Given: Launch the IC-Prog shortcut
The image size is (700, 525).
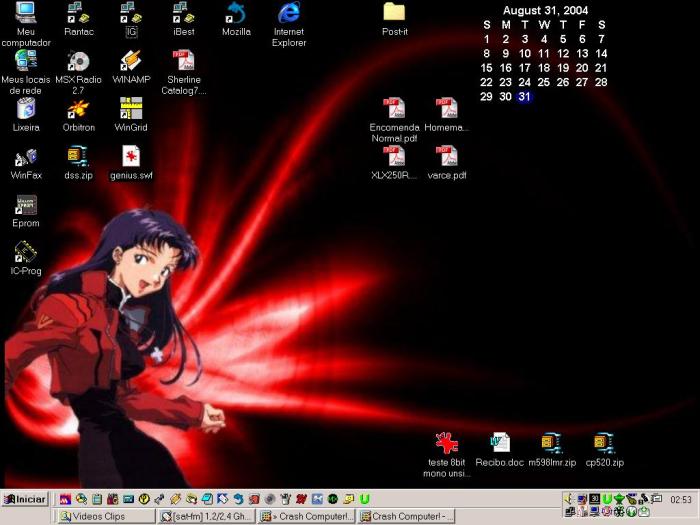Looking at the screenshot, I should (25, 258).
